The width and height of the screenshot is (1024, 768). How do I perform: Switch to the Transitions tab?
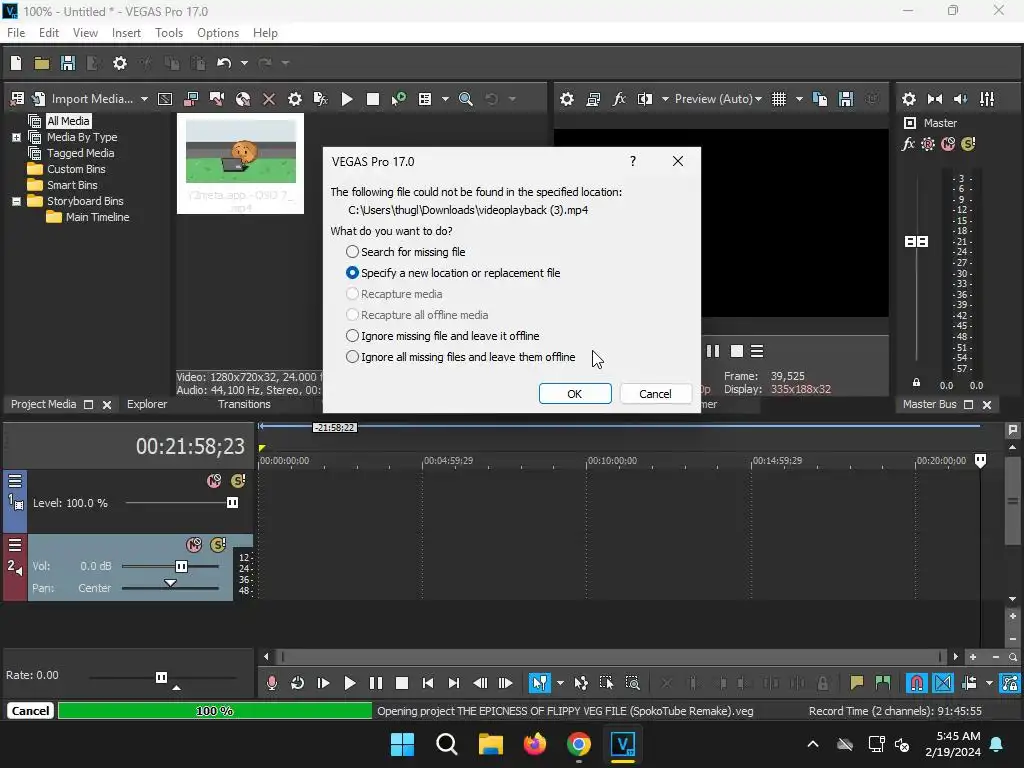pos(244,404)
